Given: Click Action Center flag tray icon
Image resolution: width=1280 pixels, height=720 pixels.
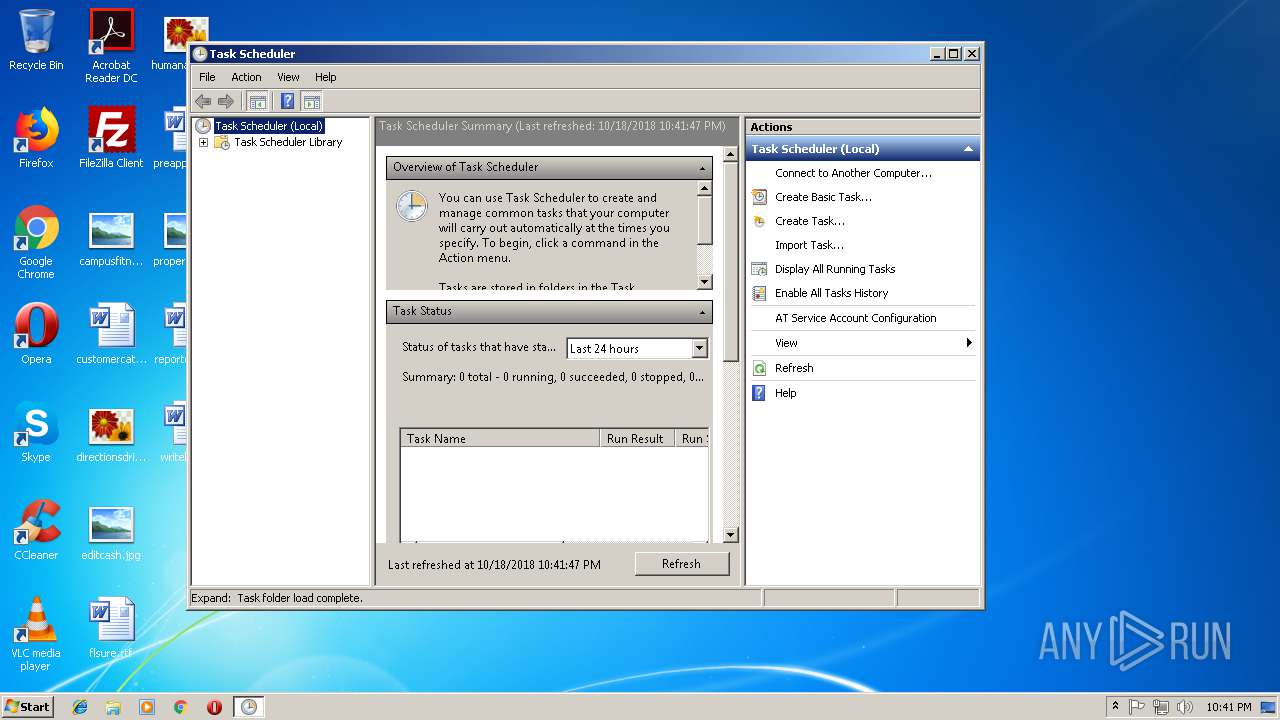Looking at the screenshot, I should click(x=1137, y=707).
